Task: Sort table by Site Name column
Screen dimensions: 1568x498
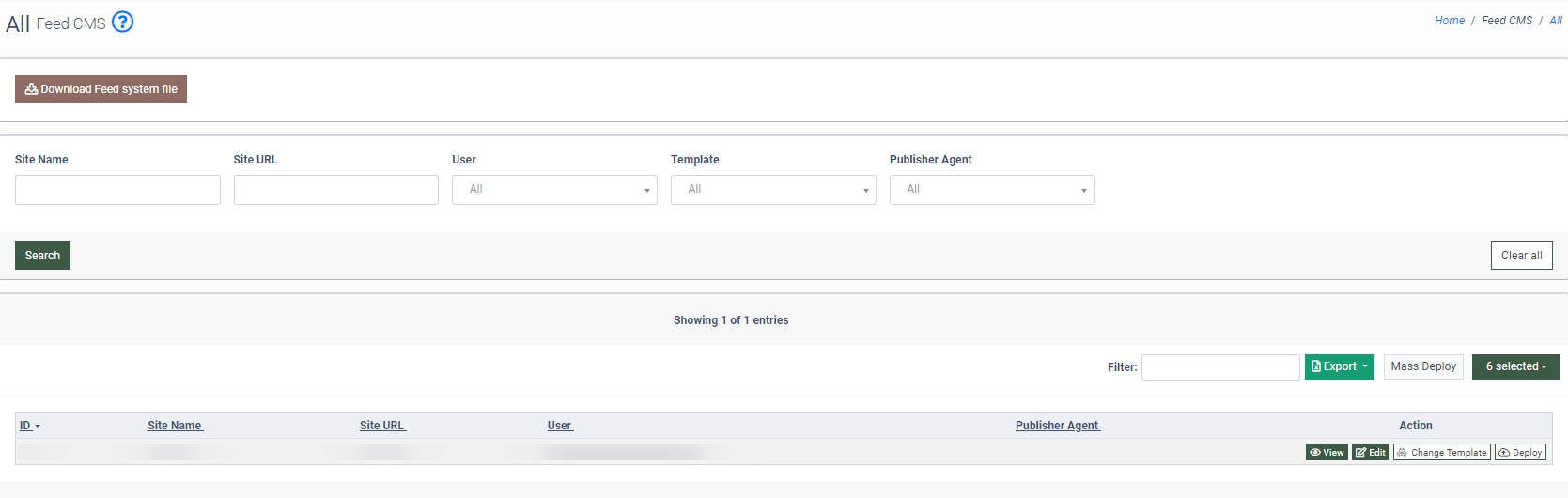Action: (x=175, y=426)
